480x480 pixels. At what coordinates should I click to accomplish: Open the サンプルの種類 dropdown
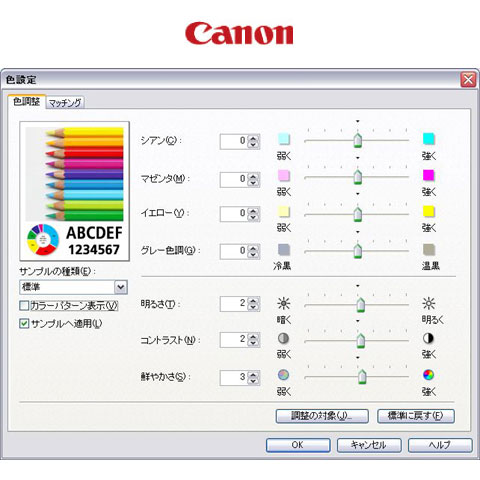point(121,287)
